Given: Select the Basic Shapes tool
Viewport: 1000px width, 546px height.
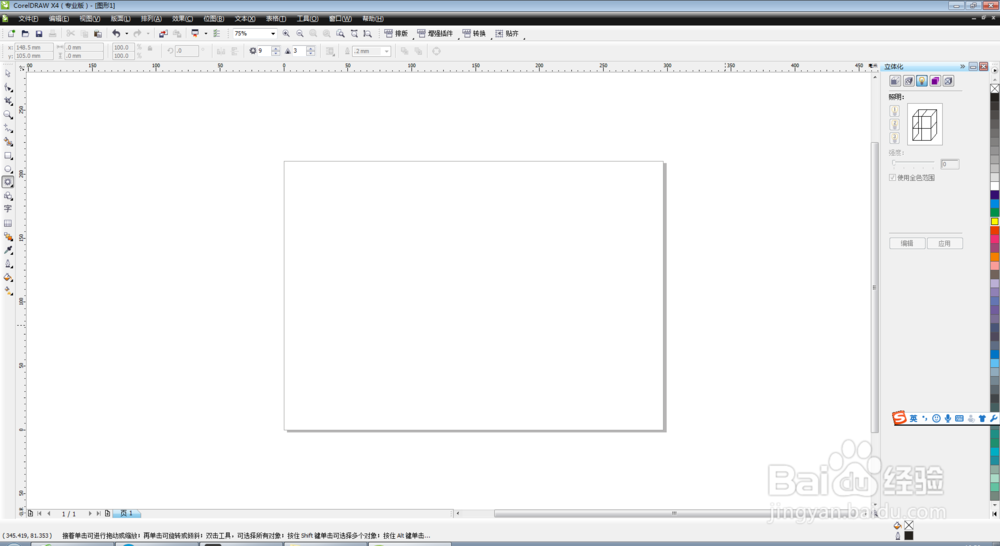Looking at the screenshot, I should 8,195.
